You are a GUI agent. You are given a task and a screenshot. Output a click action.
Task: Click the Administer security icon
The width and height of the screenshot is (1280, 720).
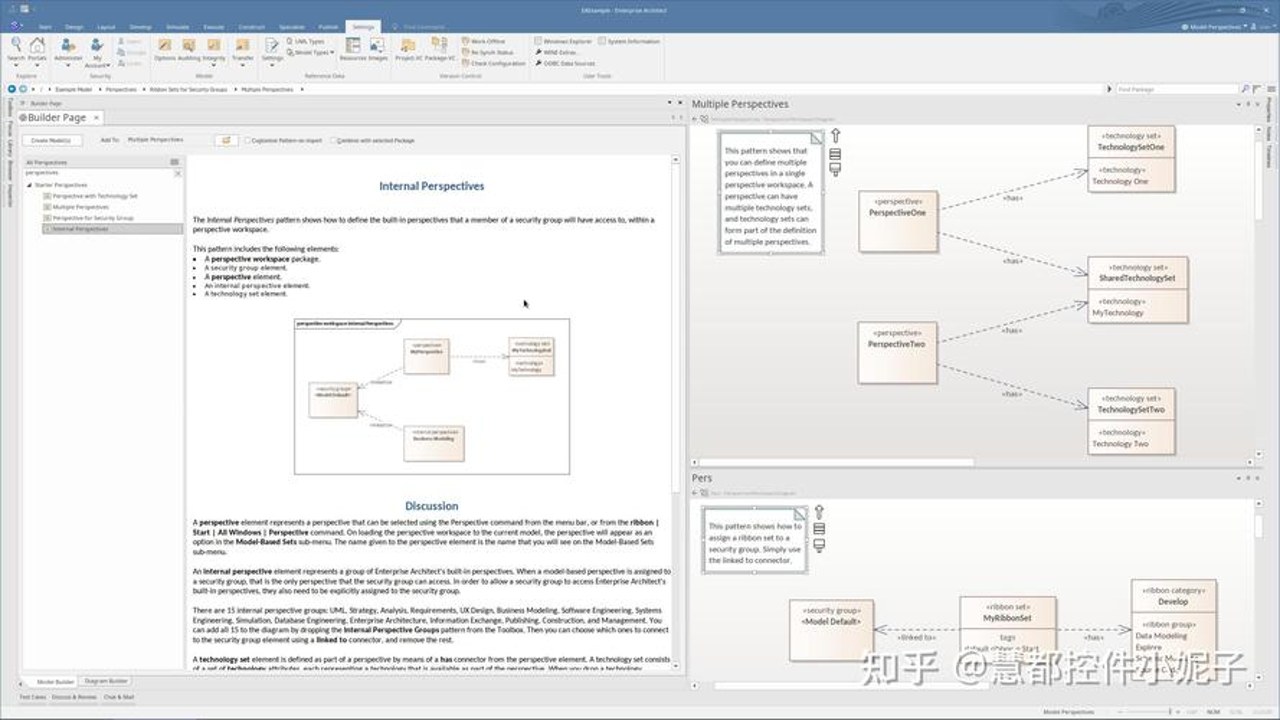pos(68,49)
